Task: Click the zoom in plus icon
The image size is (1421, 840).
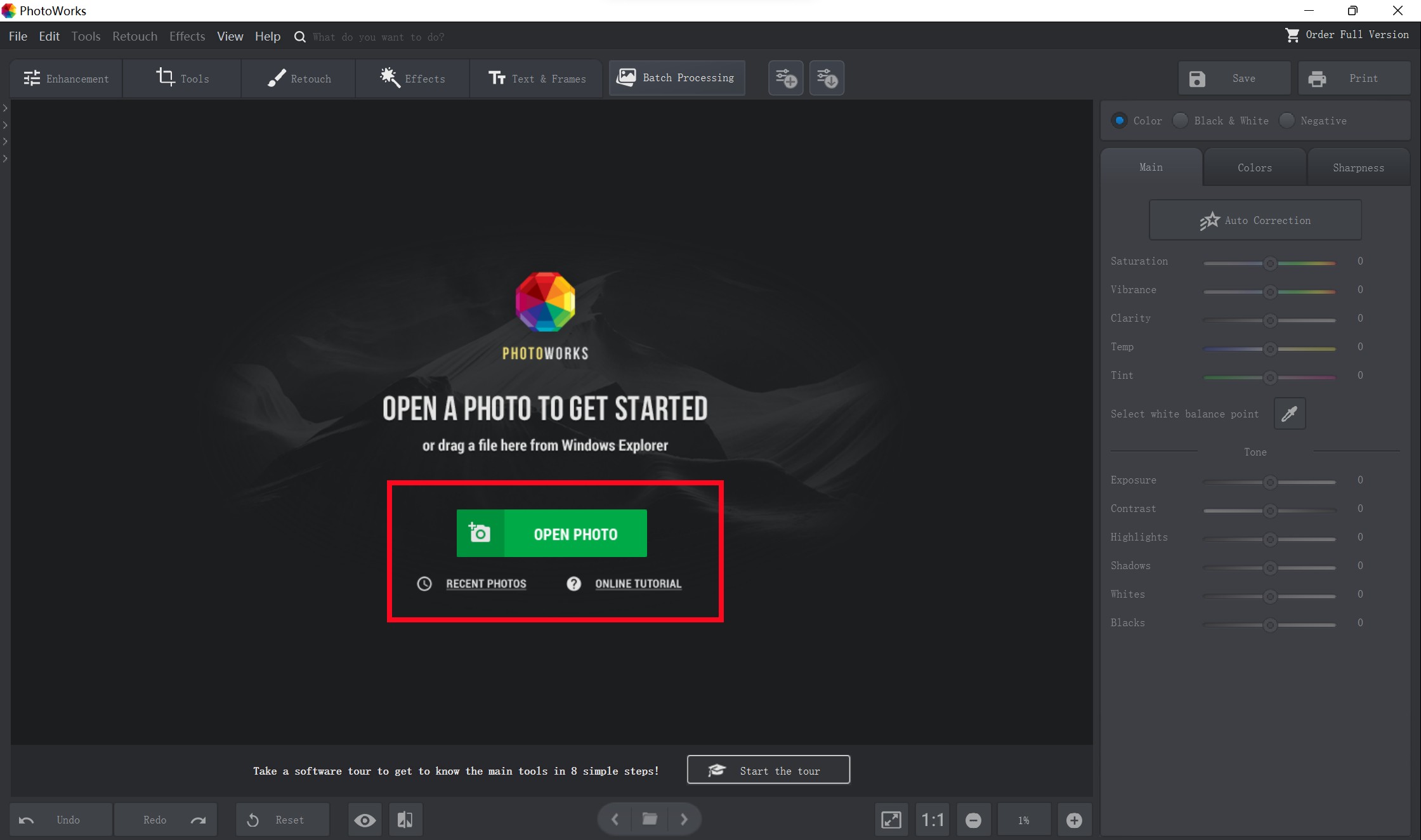Action: click(x=1074, y=820)
